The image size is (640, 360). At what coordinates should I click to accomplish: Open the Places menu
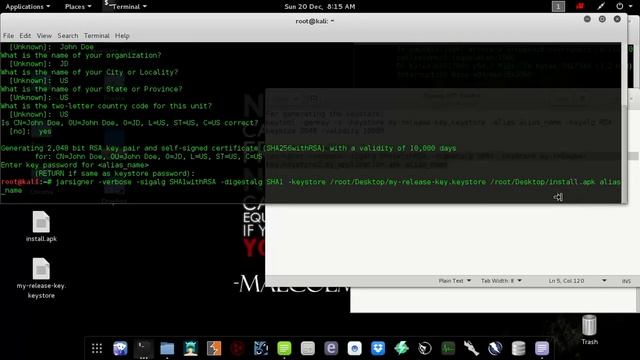click(x=78, y=7)
